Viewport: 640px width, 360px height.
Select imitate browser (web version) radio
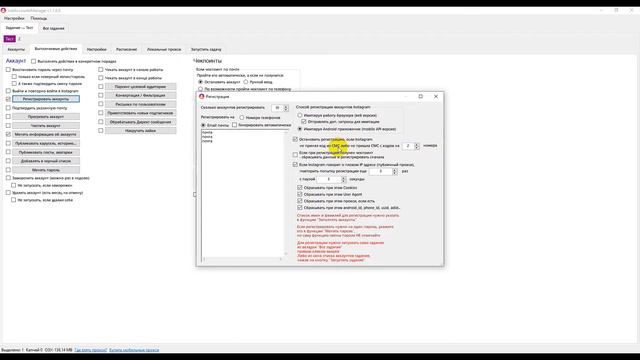point(300,116)
